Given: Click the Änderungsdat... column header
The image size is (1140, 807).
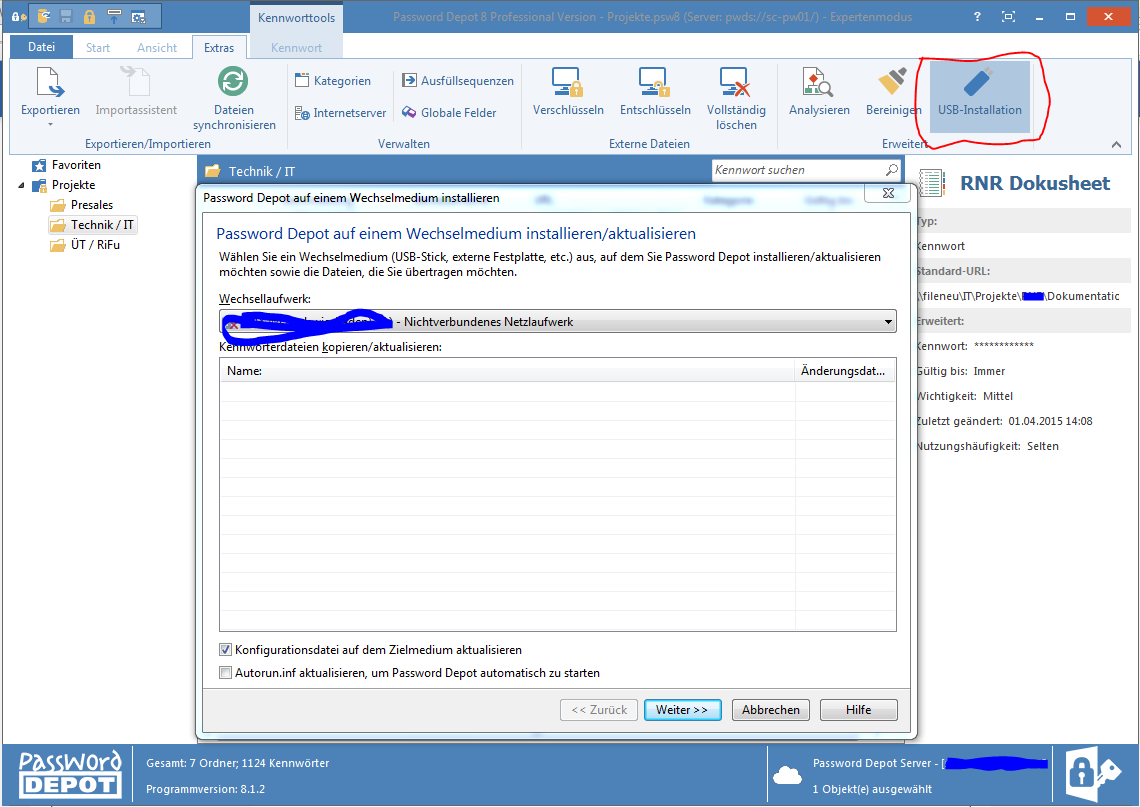Looking at the screenshot, I should click(x=845, y=371).
